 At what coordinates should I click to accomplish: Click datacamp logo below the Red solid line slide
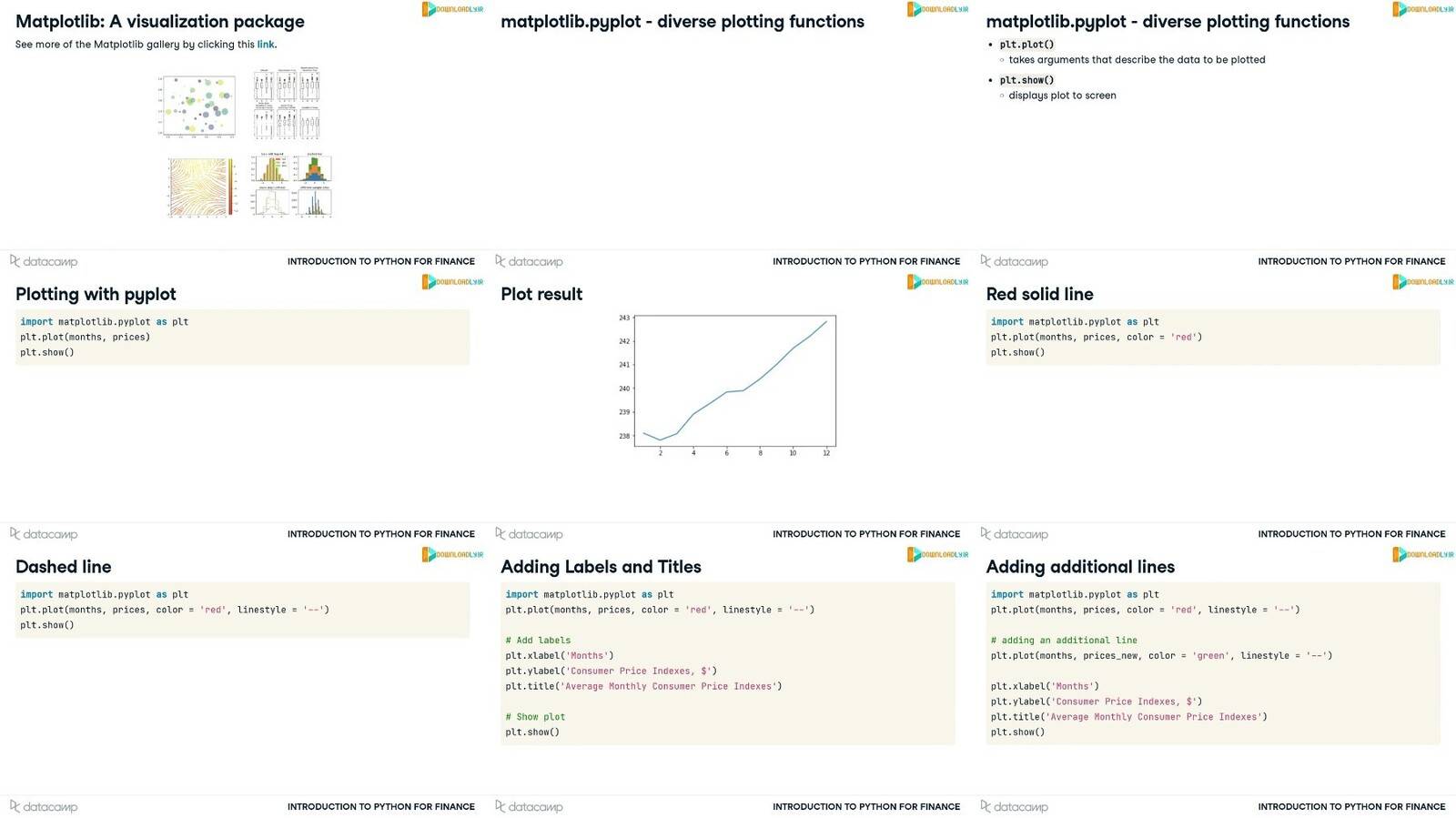[x=1014, y=534]
